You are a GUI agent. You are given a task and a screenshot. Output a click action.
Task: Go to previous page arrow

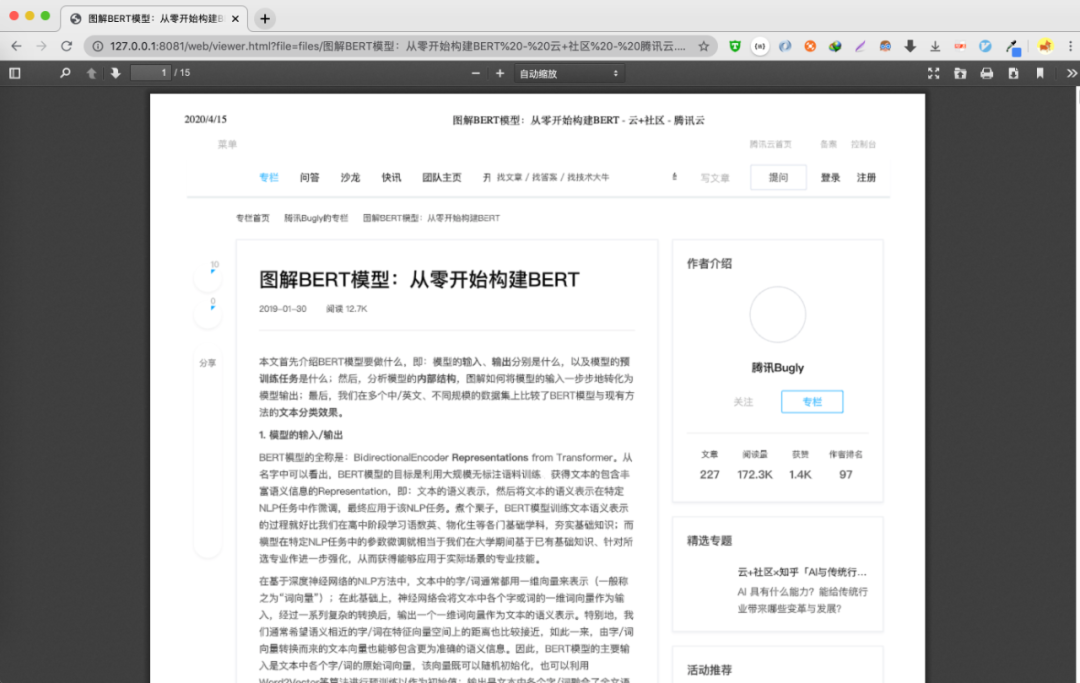click(91, 73)
